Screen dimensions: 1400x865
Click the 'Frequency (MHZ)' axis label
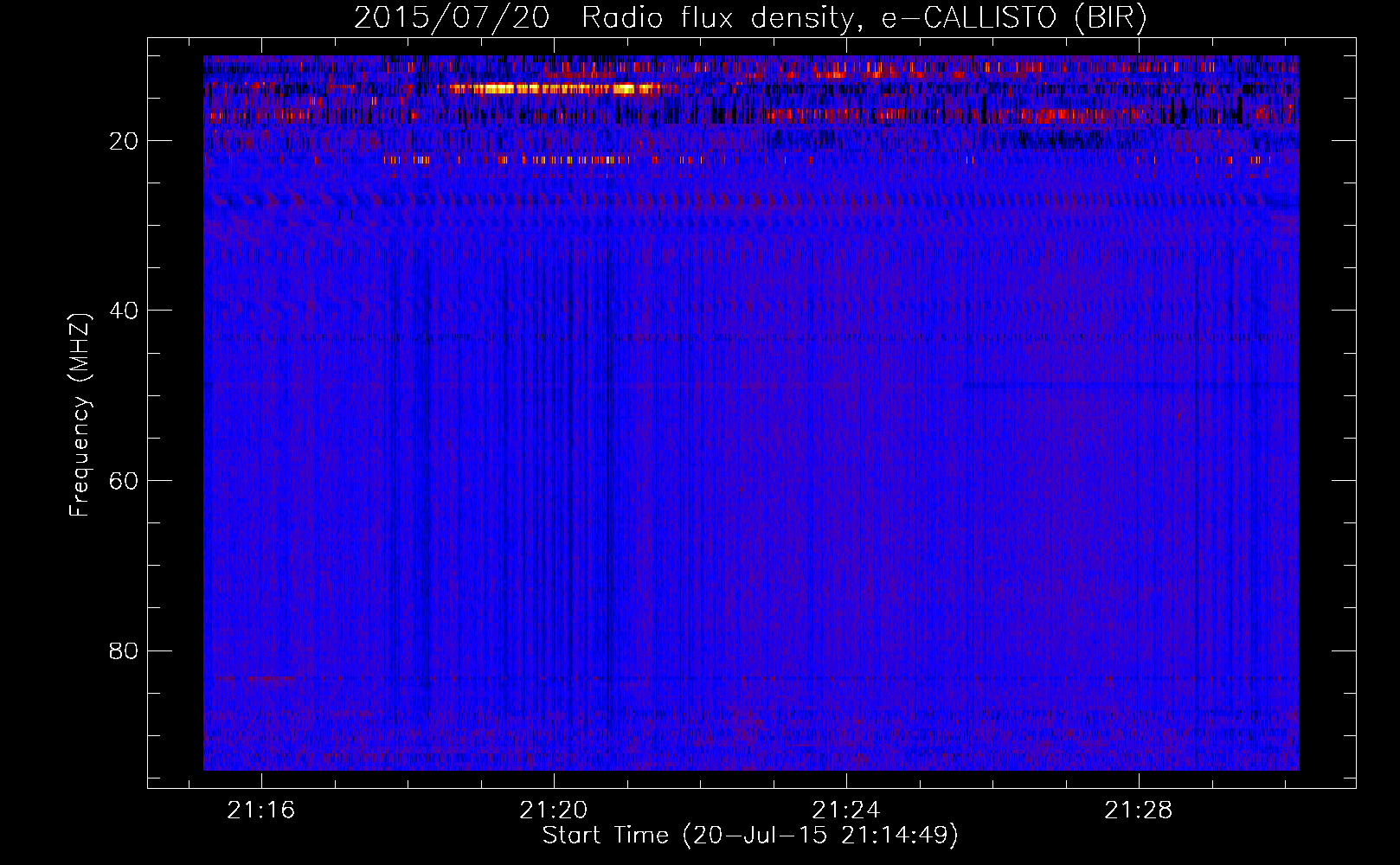(80, 415)
